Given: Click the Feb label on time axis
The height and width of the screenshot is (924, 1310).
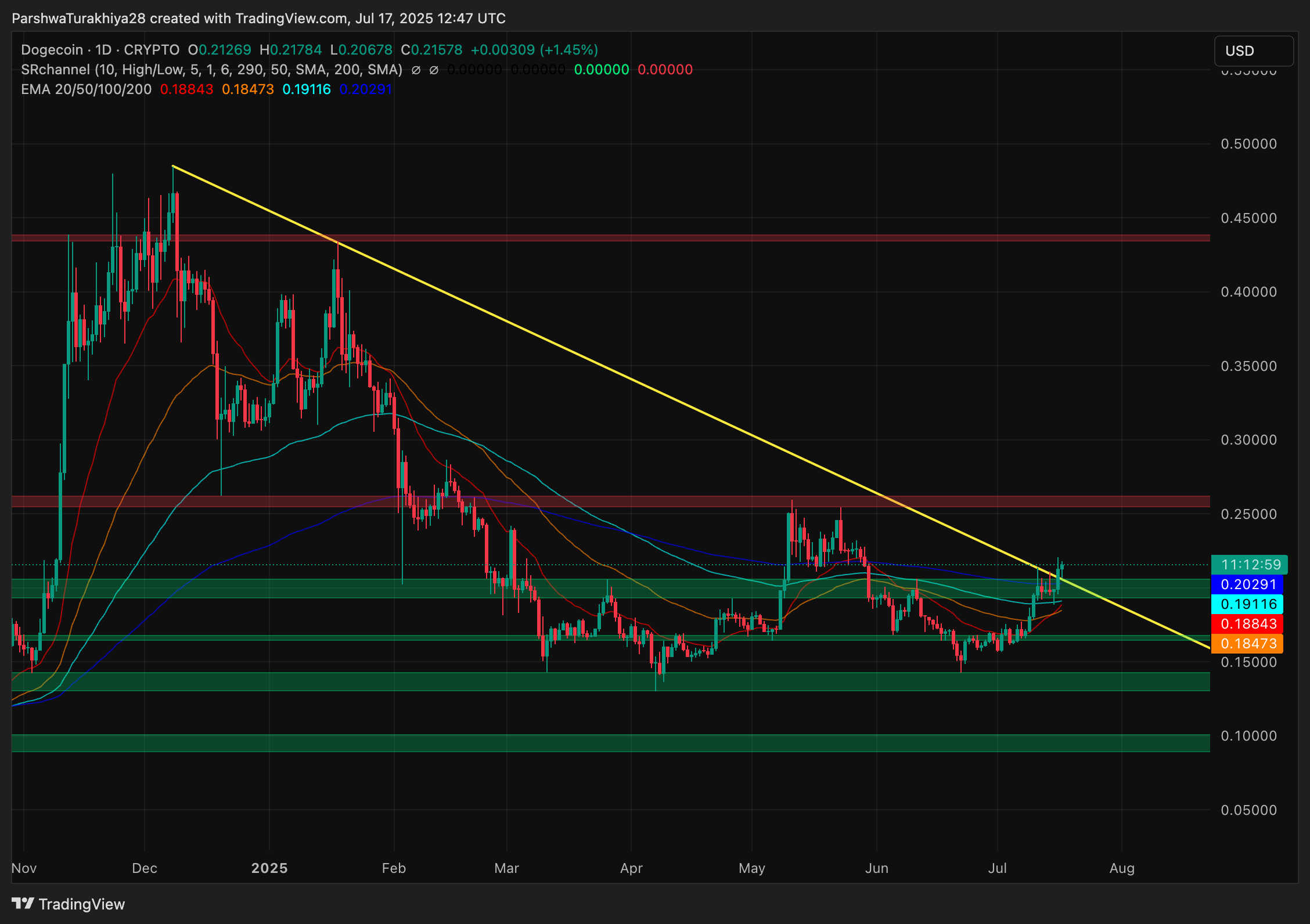Looking at the screenshot, I should [x=394, y=868].
